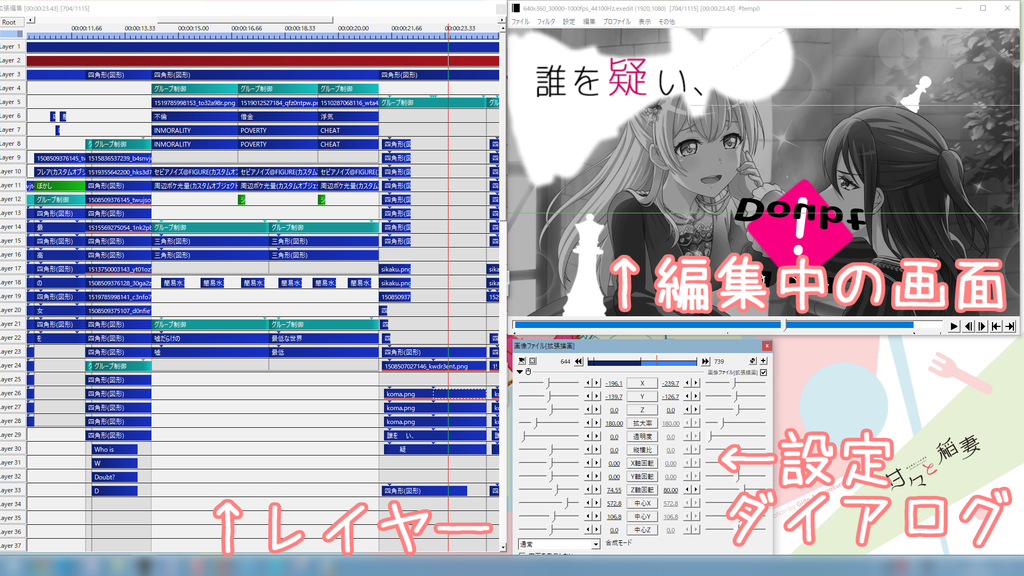Click icon left of plus in settings dialog
This screenshot has height=576, width=1024.
point(752,361)
